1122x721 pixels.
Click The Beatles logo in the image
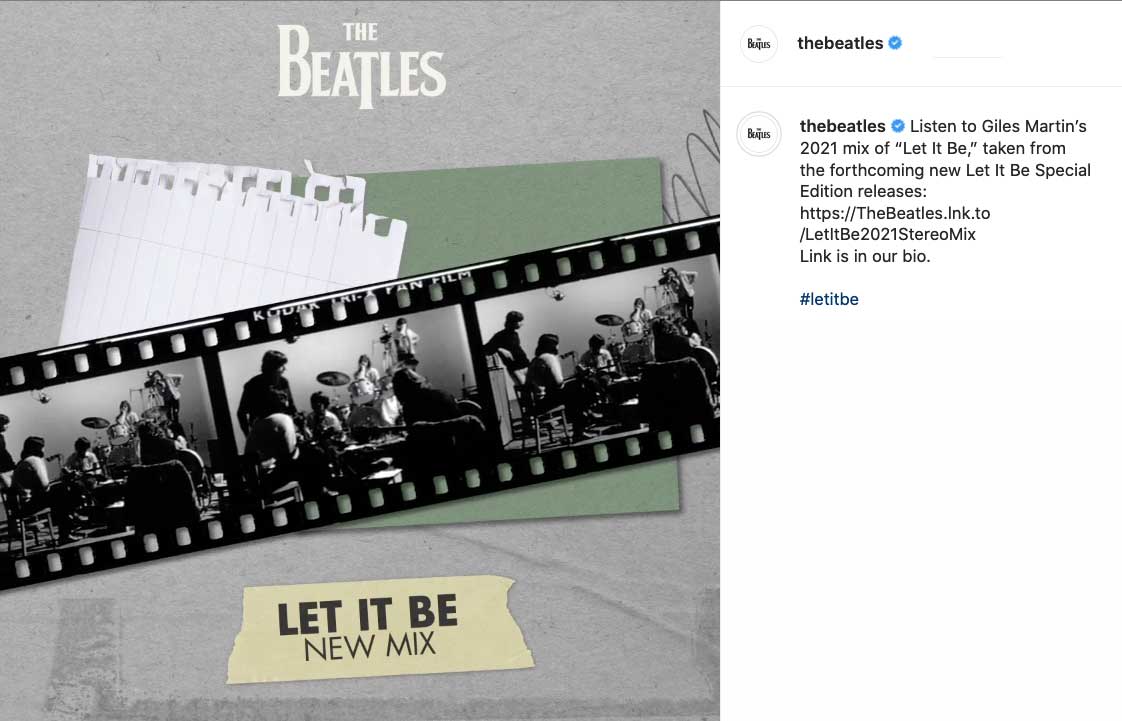pos(361,65)
